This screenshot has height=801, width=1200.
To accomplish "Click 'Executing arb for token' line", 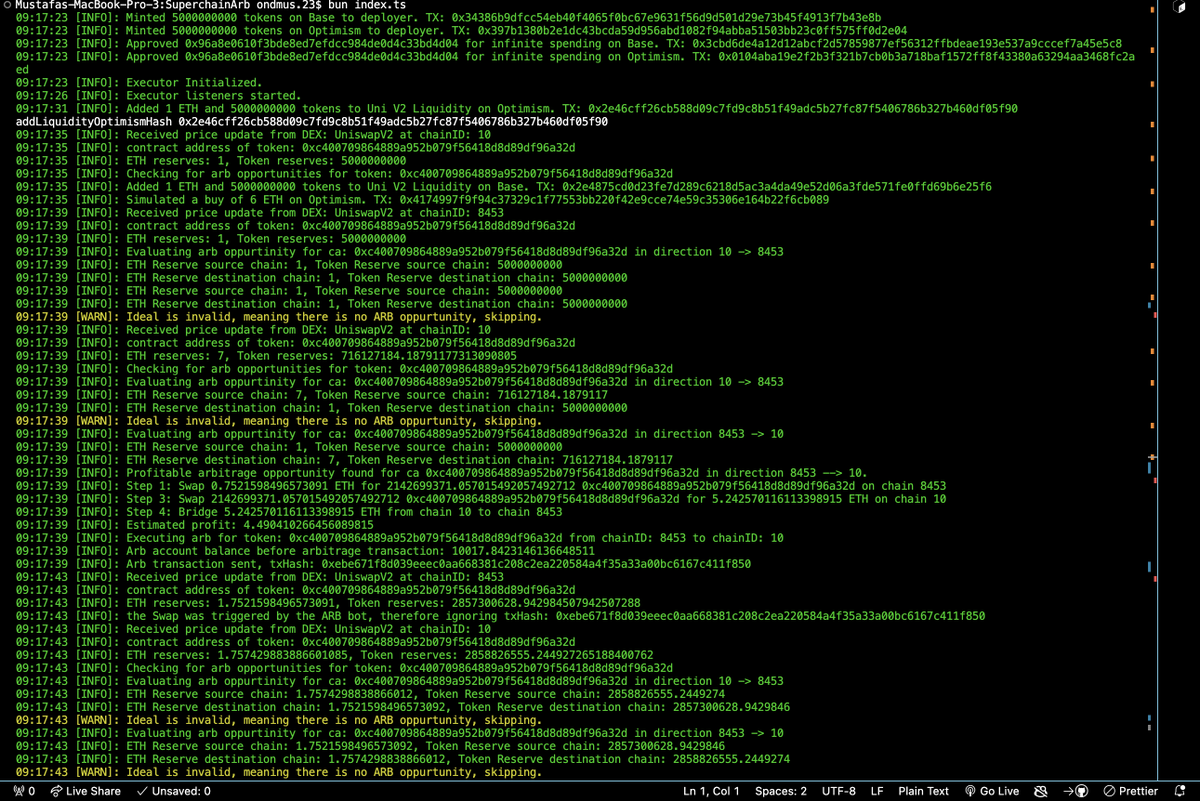I will click(x=400, y=538).
